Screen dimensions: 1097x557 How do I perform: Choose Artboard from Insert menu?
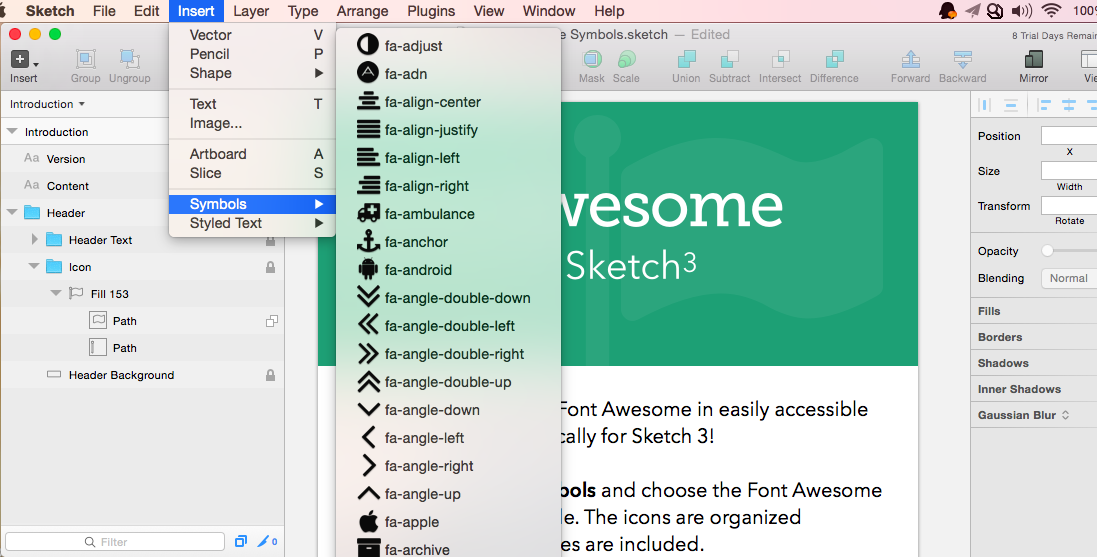(253, 154)
